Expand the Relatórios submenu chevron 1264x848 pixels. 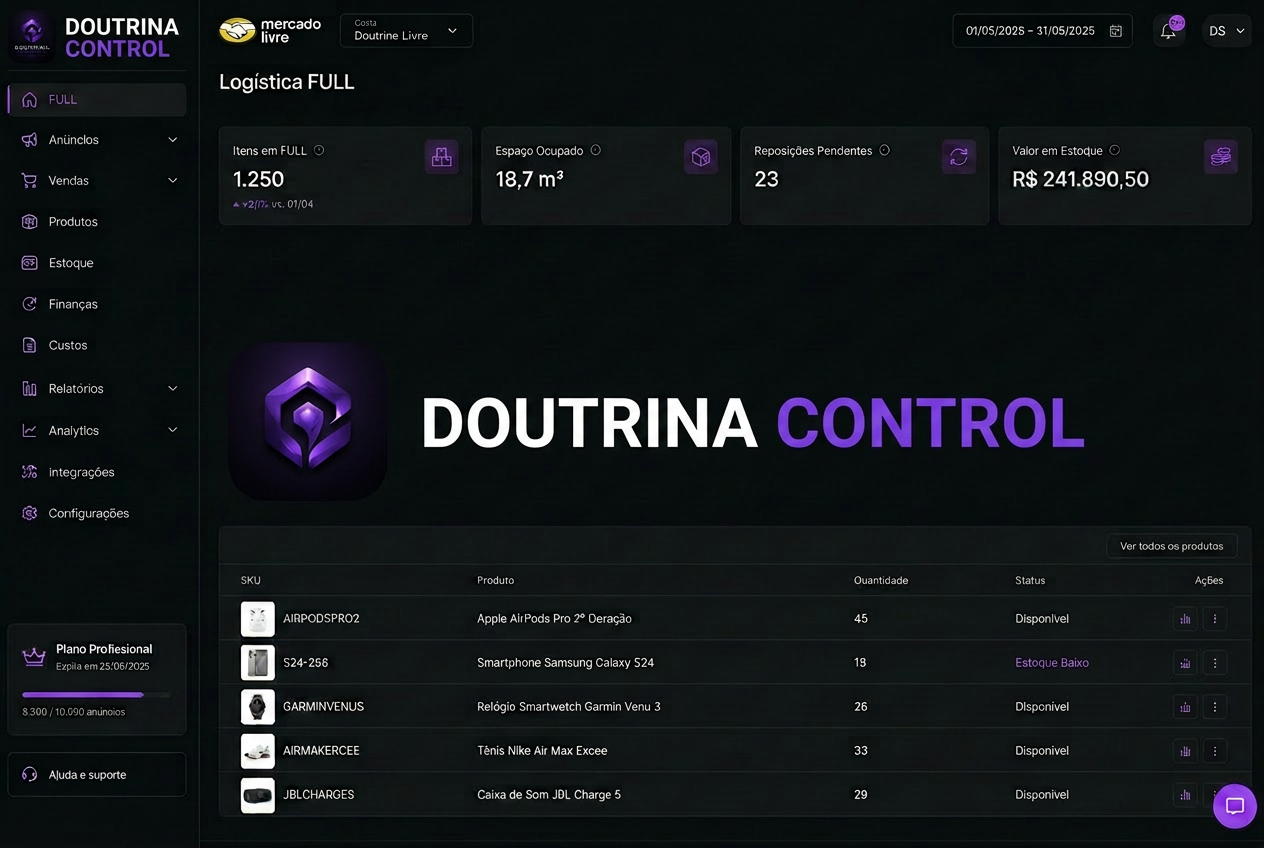[x=172, y=388]
